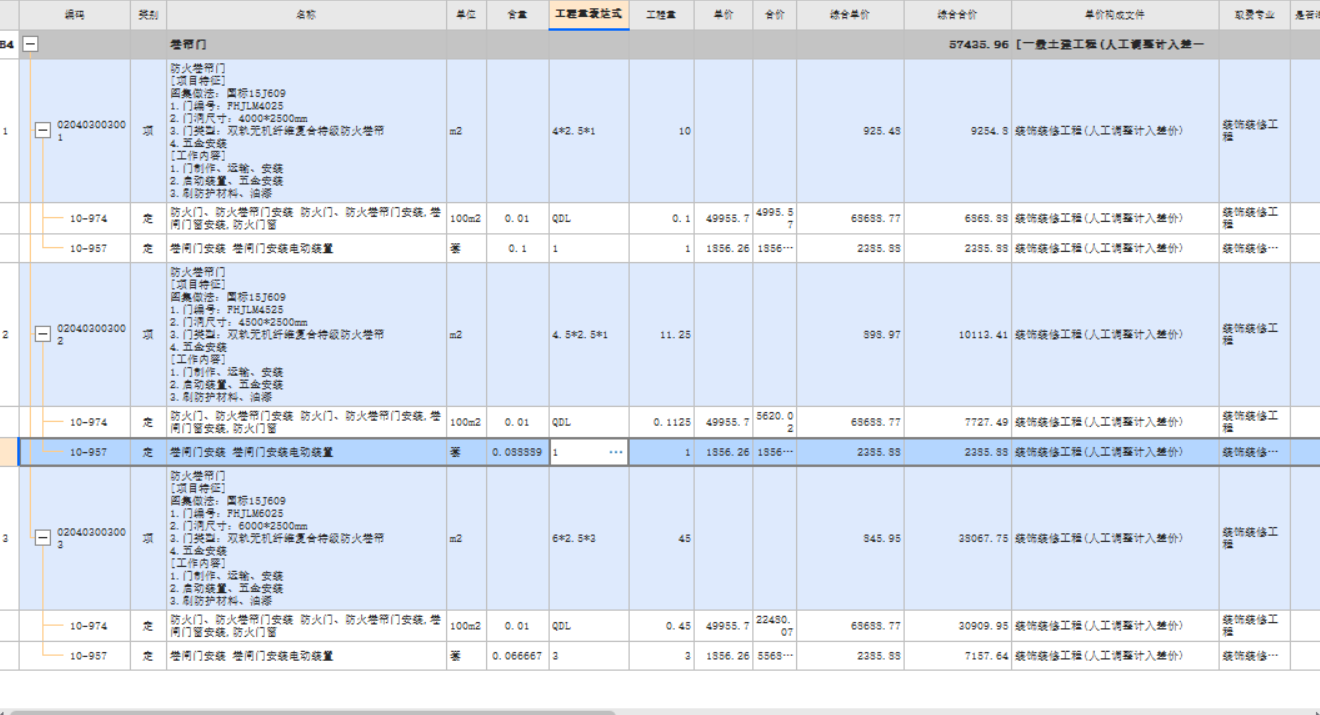Select total price cell 10113.41
Viewport: 1320px width, 715px height.
tap(958, 335)
